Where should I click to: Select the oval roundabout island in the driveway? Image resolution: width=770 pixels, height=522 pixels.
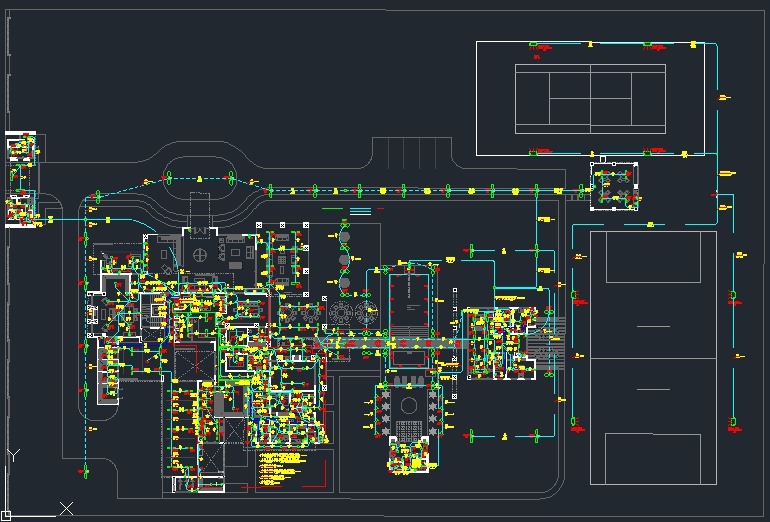point(199,178)
